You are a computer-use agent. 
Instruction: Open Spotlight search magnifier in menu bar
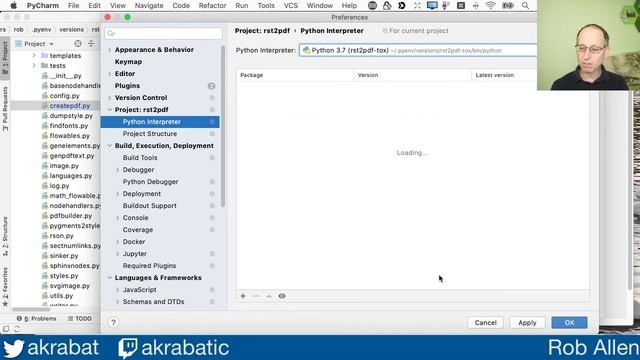525,6
